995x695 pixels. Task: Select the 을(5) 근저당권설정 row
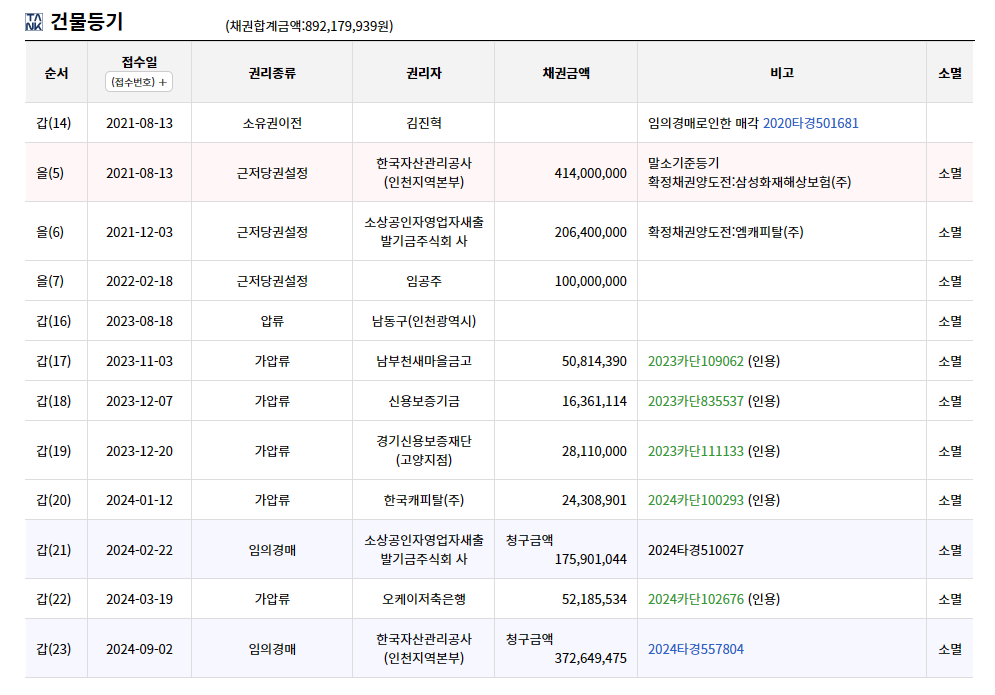click(499, 173)
